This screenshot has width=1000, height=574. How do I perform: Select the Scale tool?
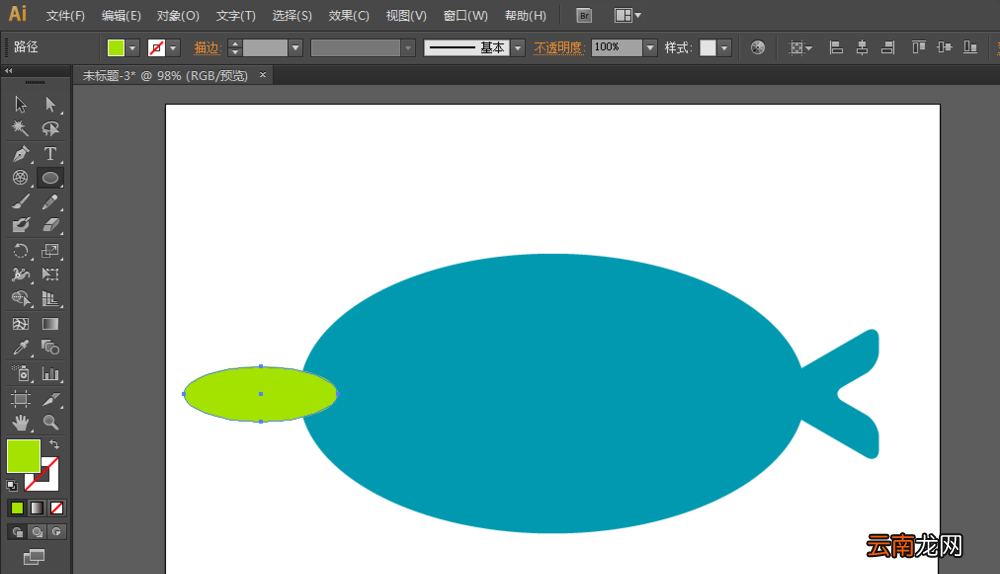pos(50,251)
